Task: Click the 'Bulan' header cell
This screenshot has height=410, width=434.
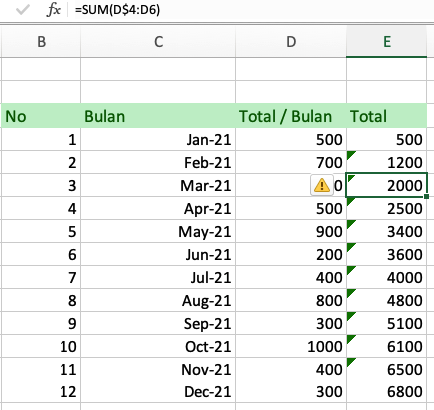Action: [x=158, y=116]
